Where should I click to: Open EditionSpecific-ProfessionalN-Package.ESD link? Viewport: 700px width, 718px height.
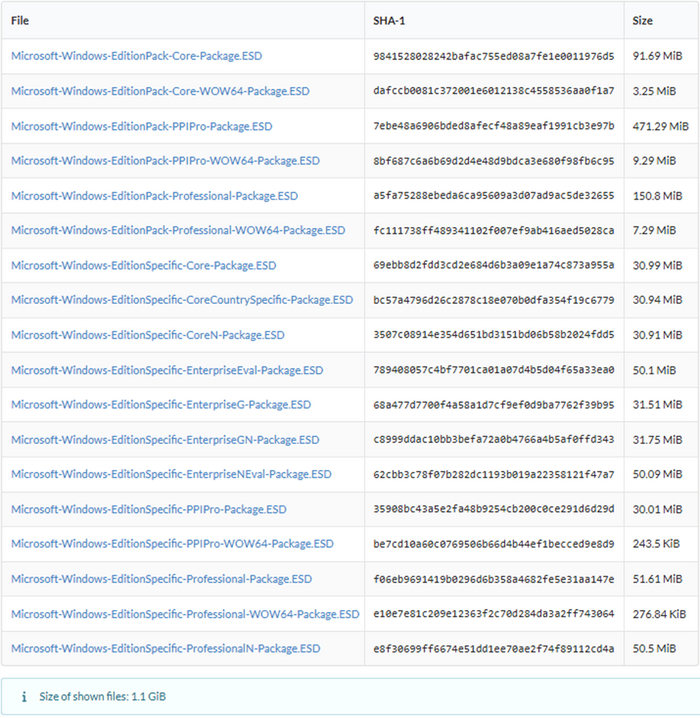[166, 649]
